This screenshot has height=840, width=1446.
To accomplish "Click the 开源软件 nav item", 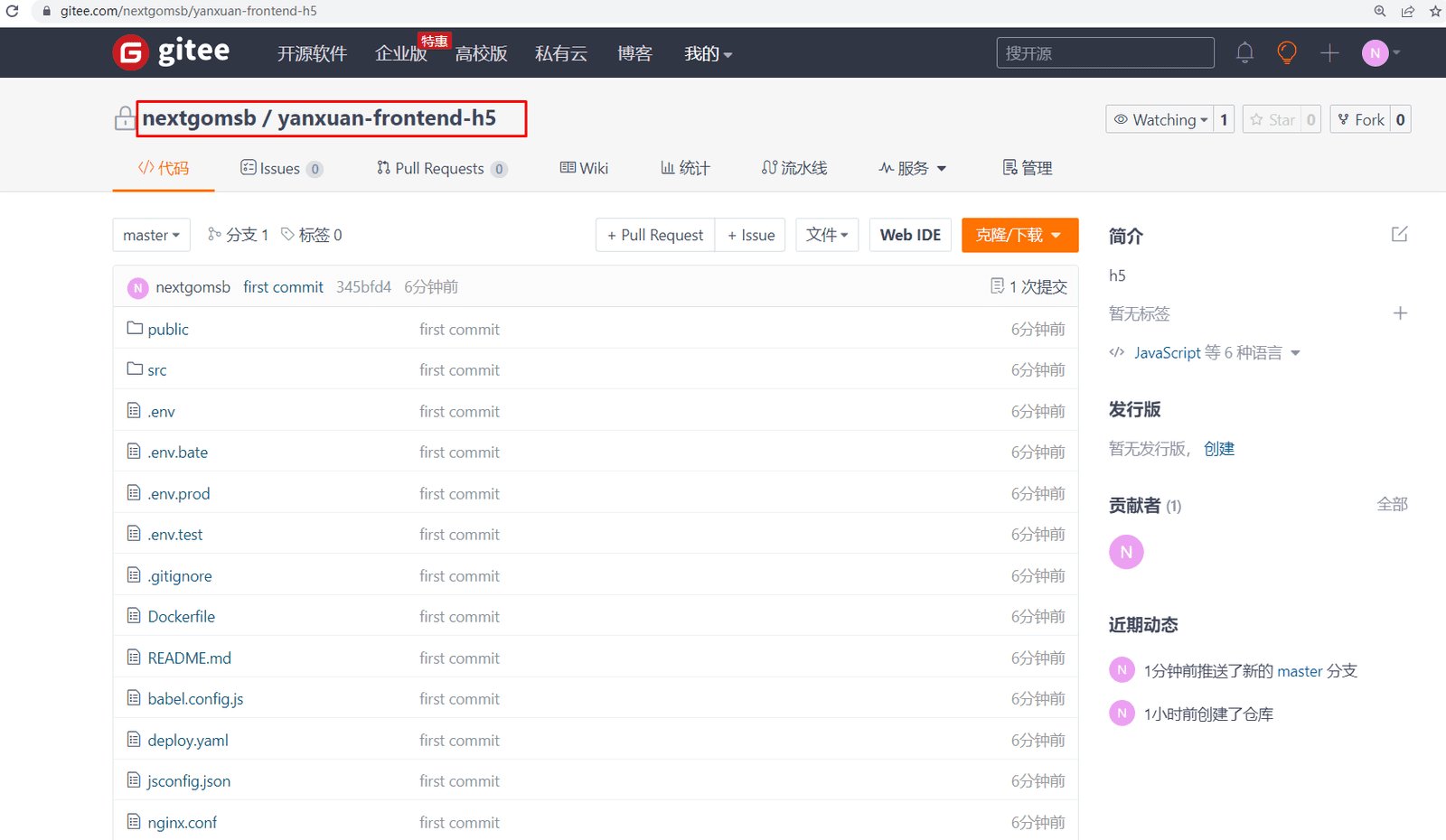I will pos(312,54).
